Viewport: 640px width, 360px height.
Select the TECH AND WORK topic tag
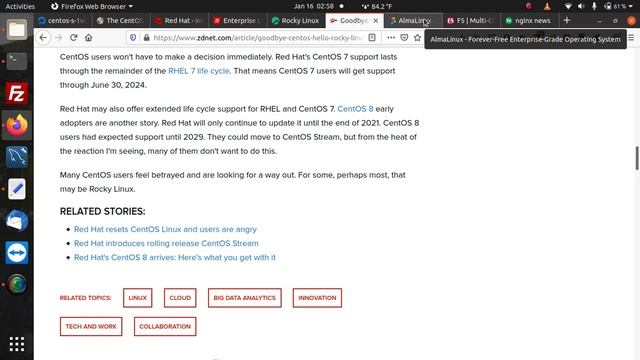pyautogui.click(x=91, y=327)
